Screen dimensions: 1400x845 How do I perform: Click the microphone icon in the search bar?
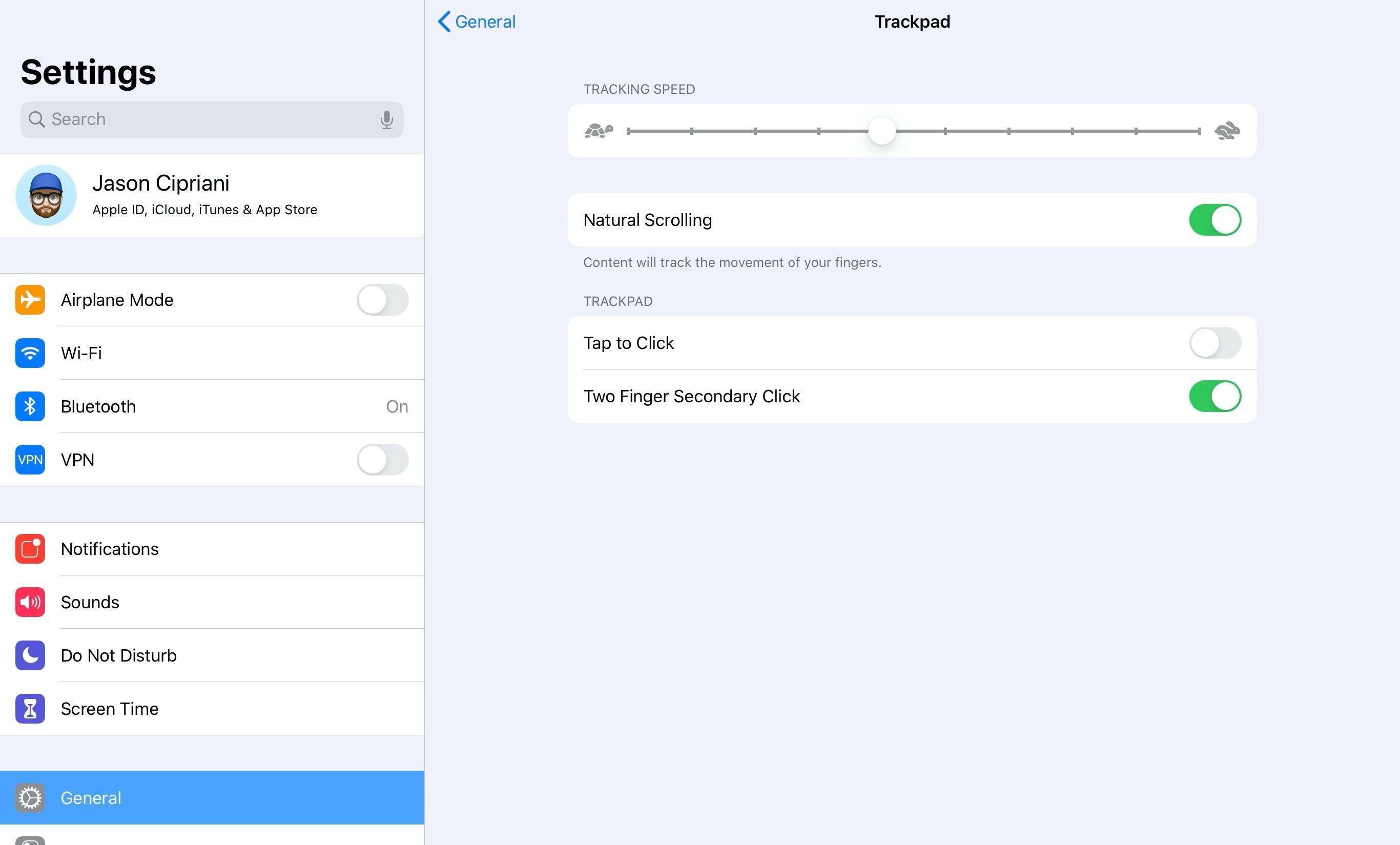click(x=387, y=119)
